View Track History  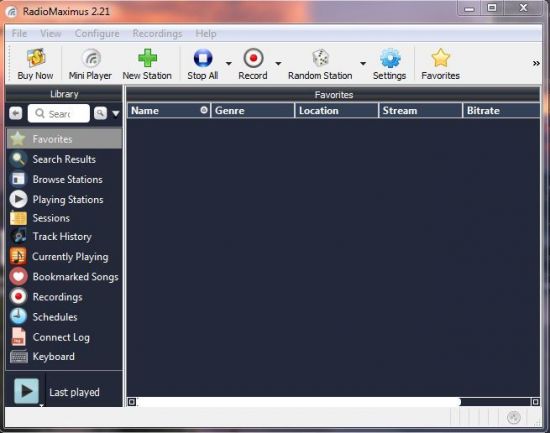pyautogui.click(x=65, y=237)
